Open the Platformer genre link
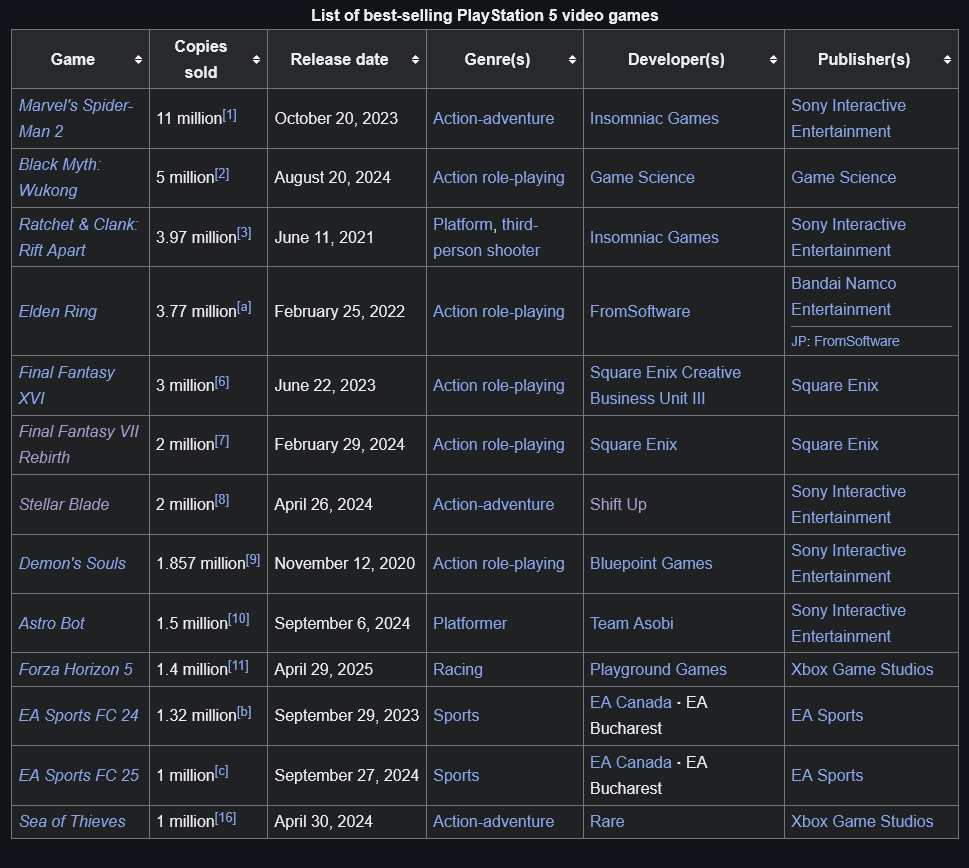 click(x=470, y=623)
